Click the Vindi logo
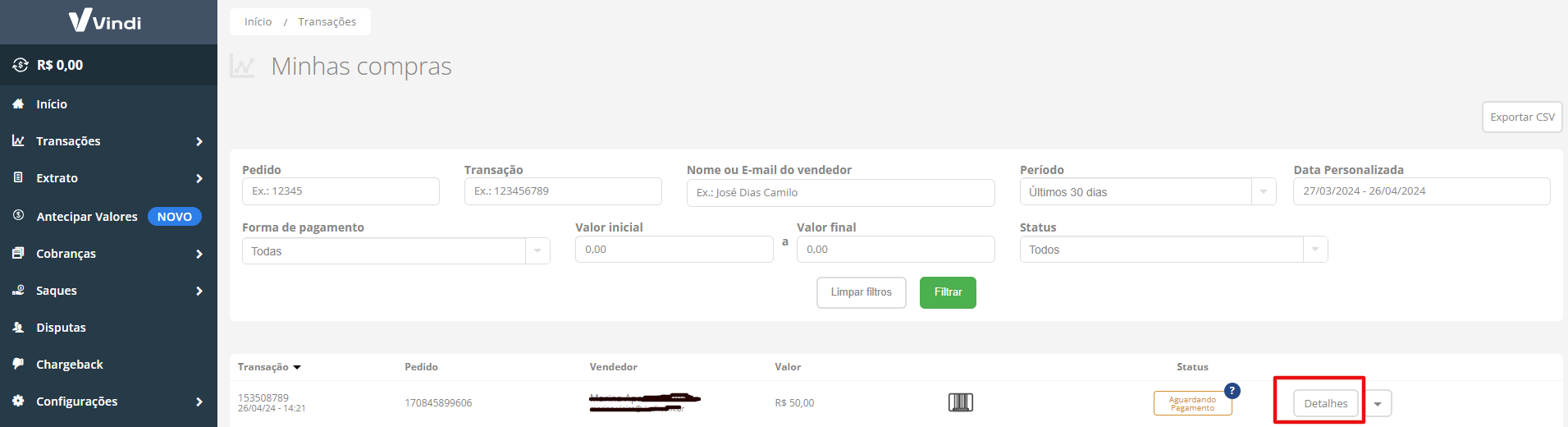The image size is (1568, 427). pyautogui.click(x=105, y=21)
